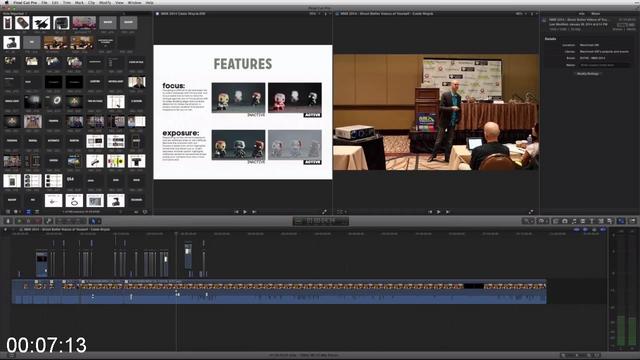Jump to previous edit in main viewer
640x360 pixels.
pos(430,212)
